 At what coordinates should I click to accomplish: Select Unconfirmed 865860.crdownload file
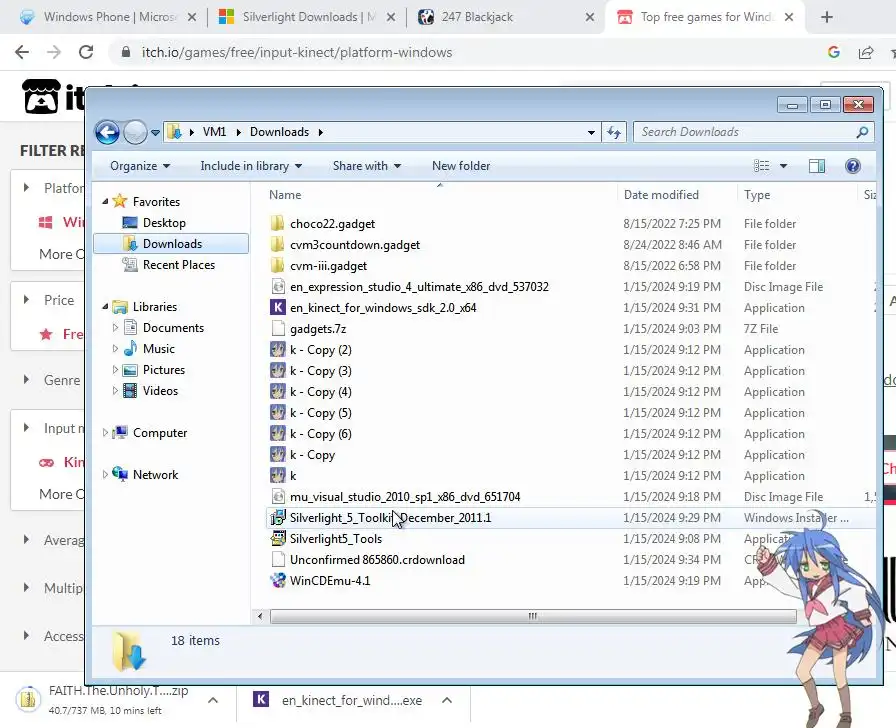point(377,560)
